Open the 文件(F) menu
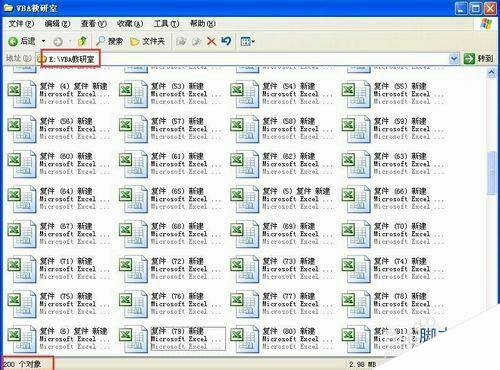 pyautogui.click(x=21, y=24)
